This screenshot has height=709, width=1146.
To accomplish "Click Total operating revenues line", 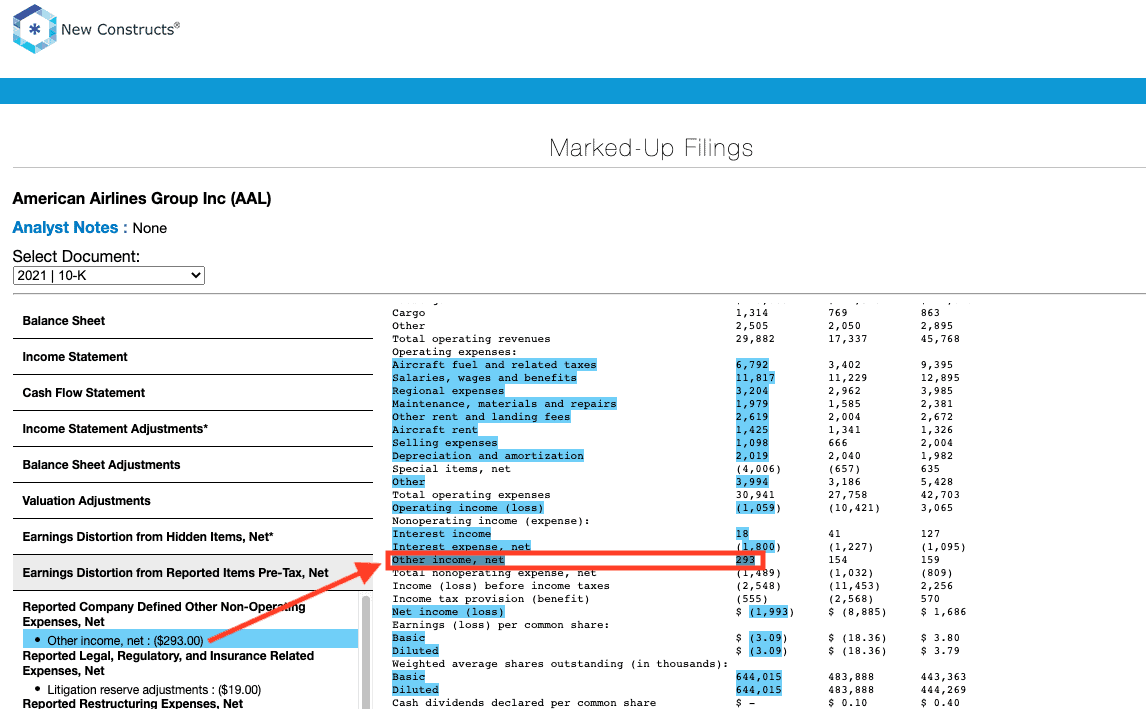I will (x=471, y=339).
